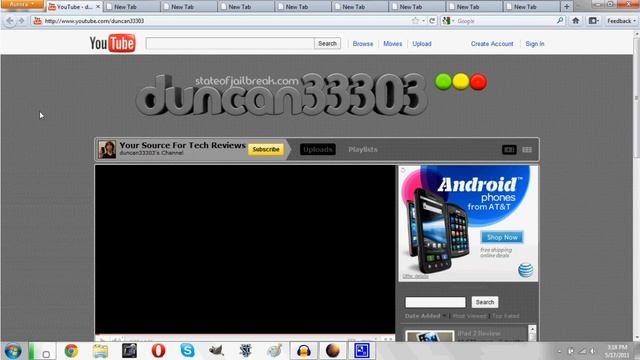Screen dimensions: 640x360
Task: Click the browser forward arrow
Action: (21, 21)
